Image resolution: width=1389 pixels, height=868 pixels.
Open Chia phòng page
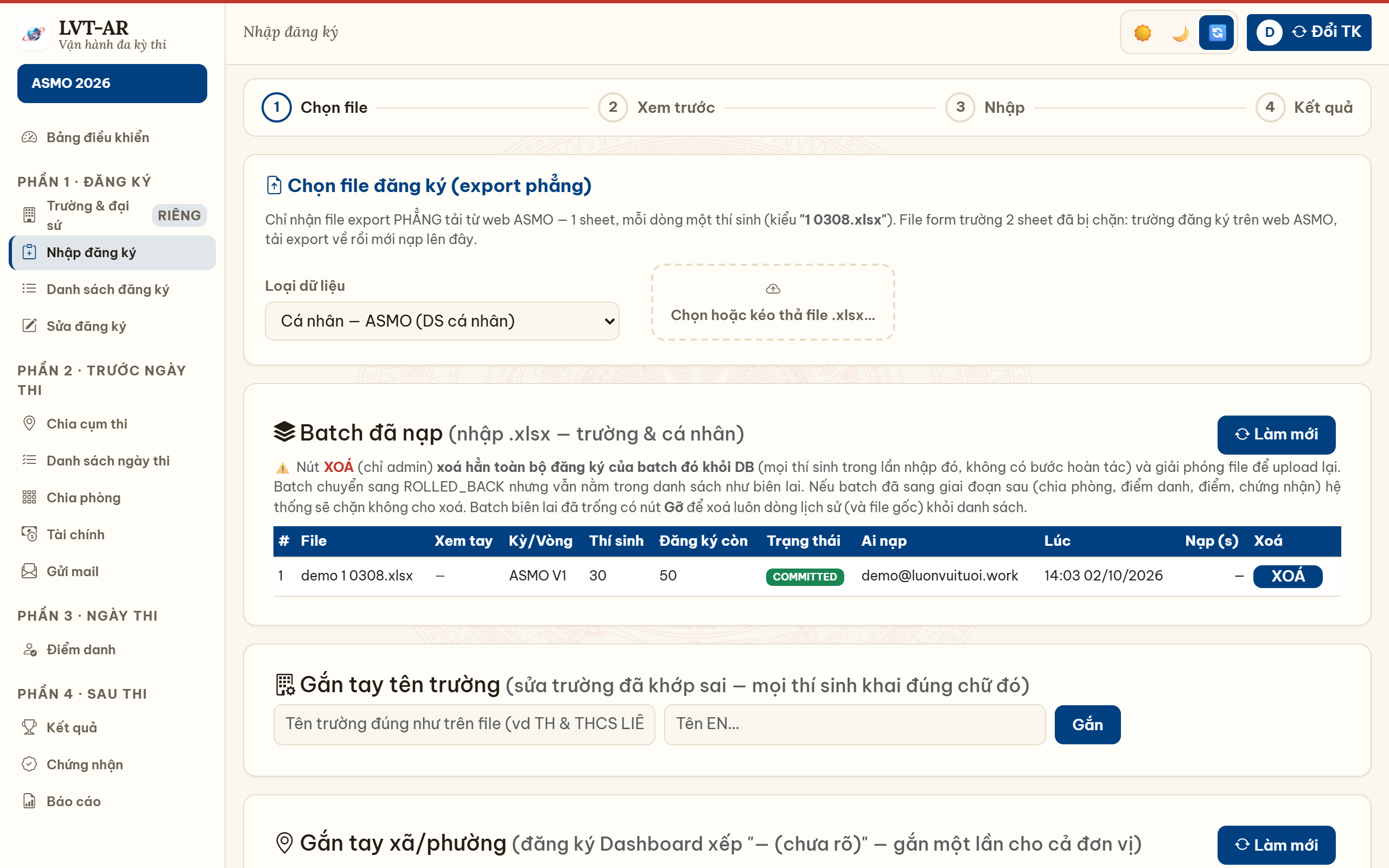coord(112,497)
